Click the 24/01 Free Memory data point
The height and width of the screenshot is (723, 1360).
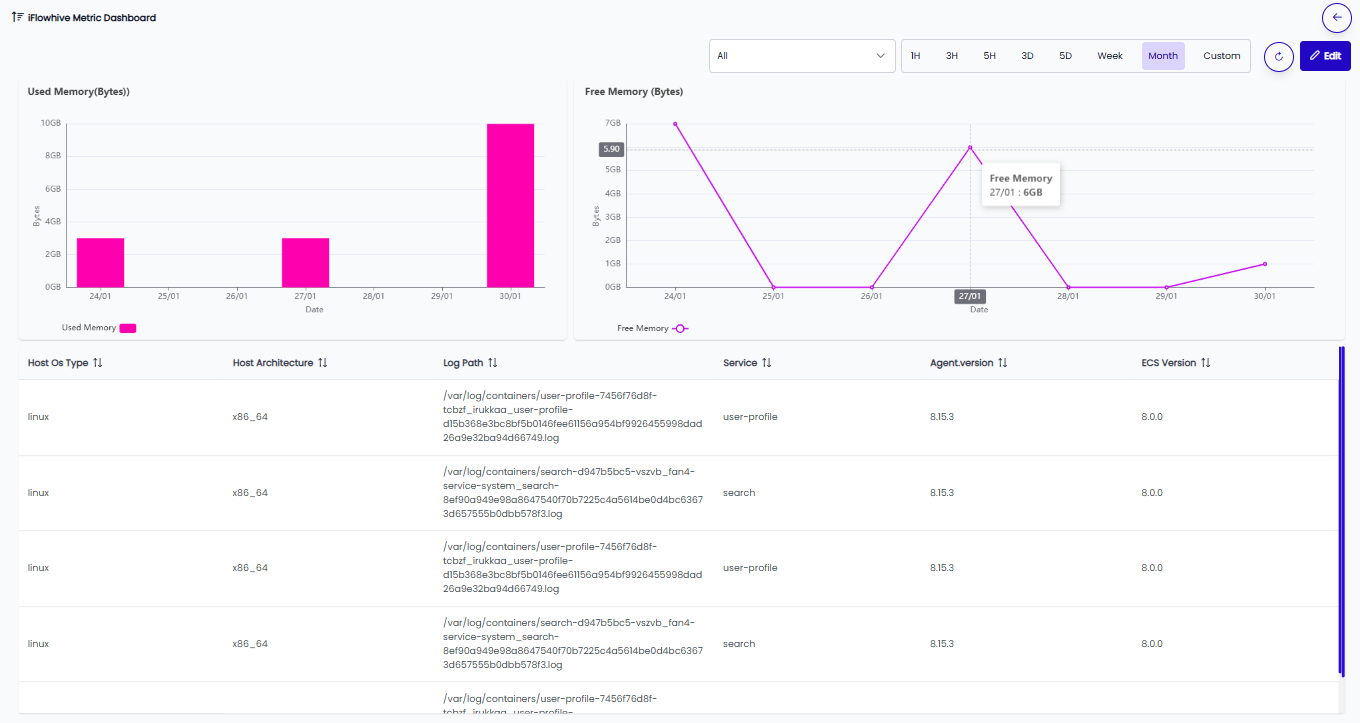pyautogui.click(x=675, y=124)
